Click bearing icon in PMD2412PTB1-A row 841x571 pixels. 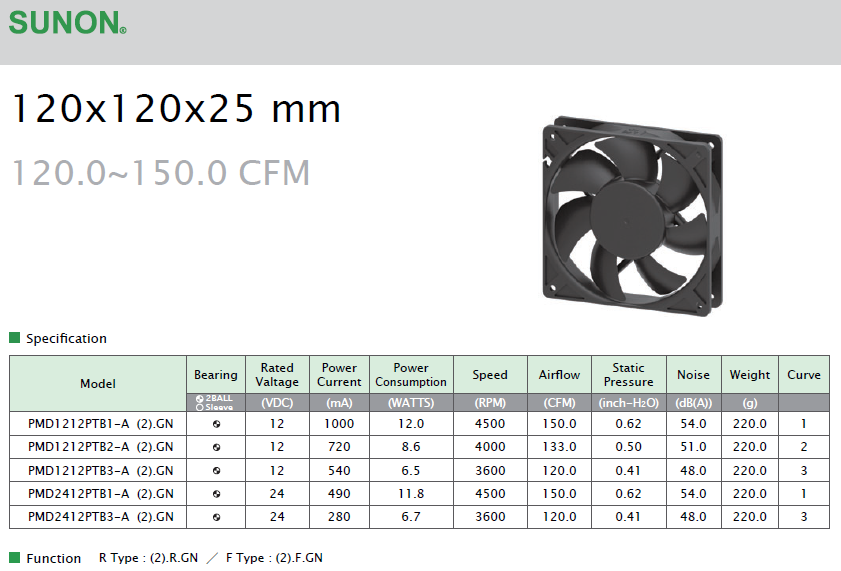coord(216,494)
